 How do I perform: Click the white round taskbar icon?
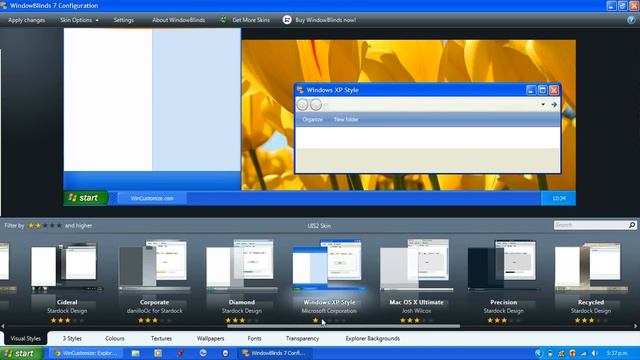[x=225, y=353]
